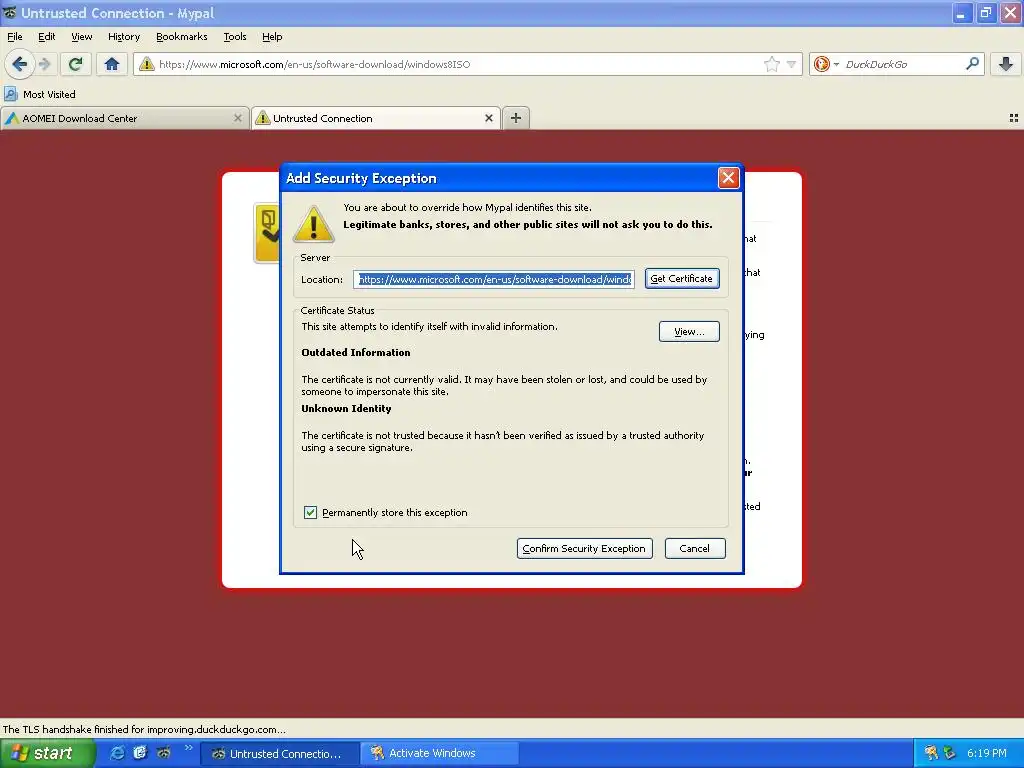Click the DuckDuckGo engine logo icon
Screen dimensions: 1024x768
pyautogui.click(x=822, y=64)
